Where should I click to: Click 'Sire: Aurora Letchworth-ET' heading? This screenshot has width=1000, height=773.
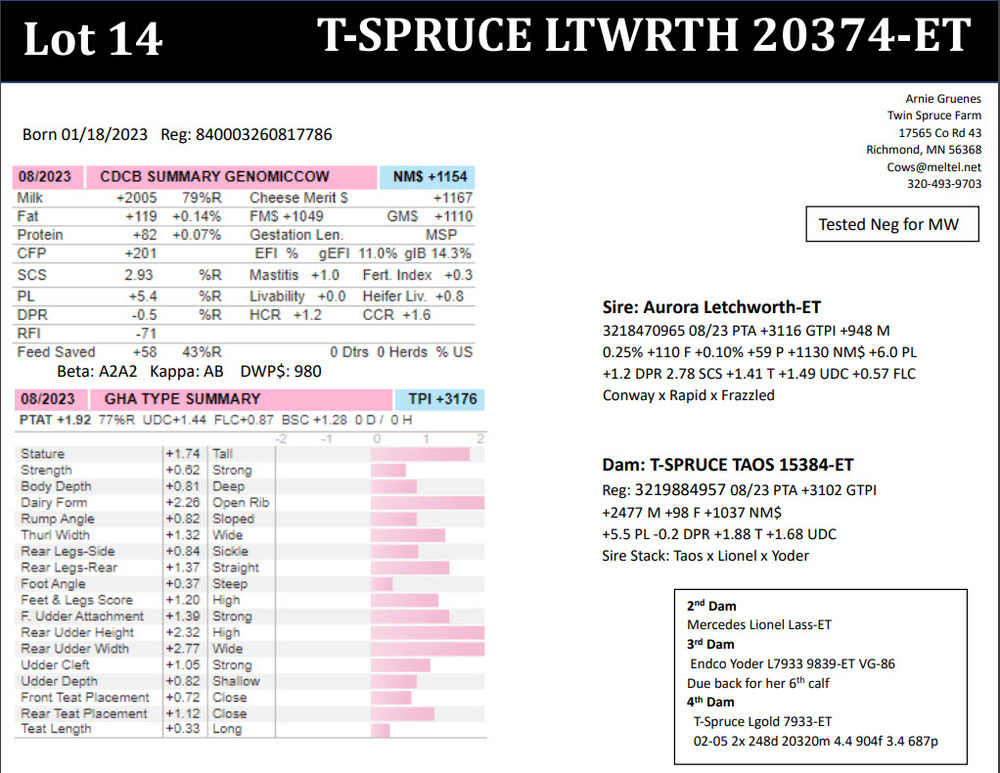click(x=712, y=307)
